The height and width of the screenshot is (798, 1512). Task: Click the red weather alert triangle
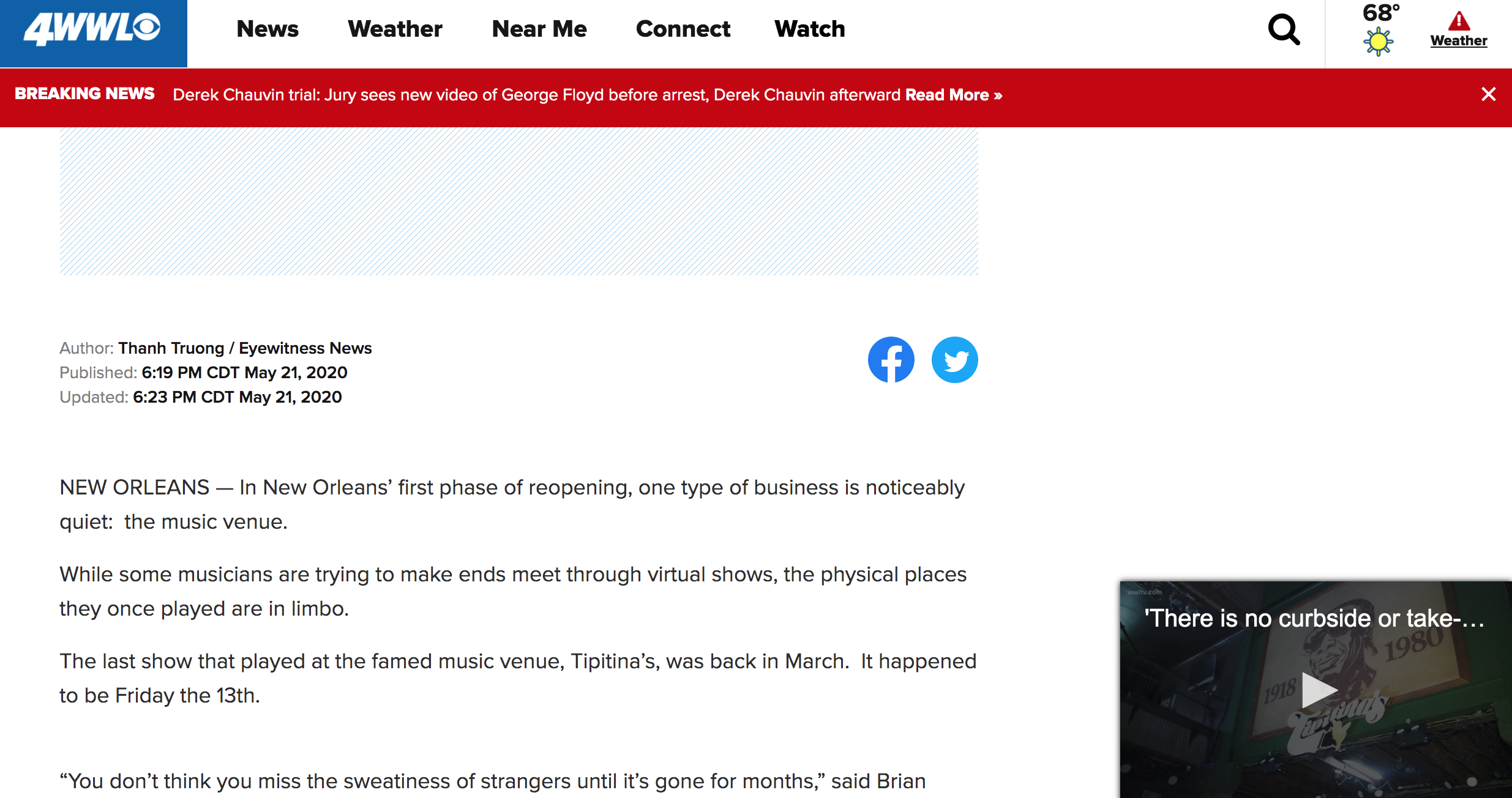pos(1459,21)
